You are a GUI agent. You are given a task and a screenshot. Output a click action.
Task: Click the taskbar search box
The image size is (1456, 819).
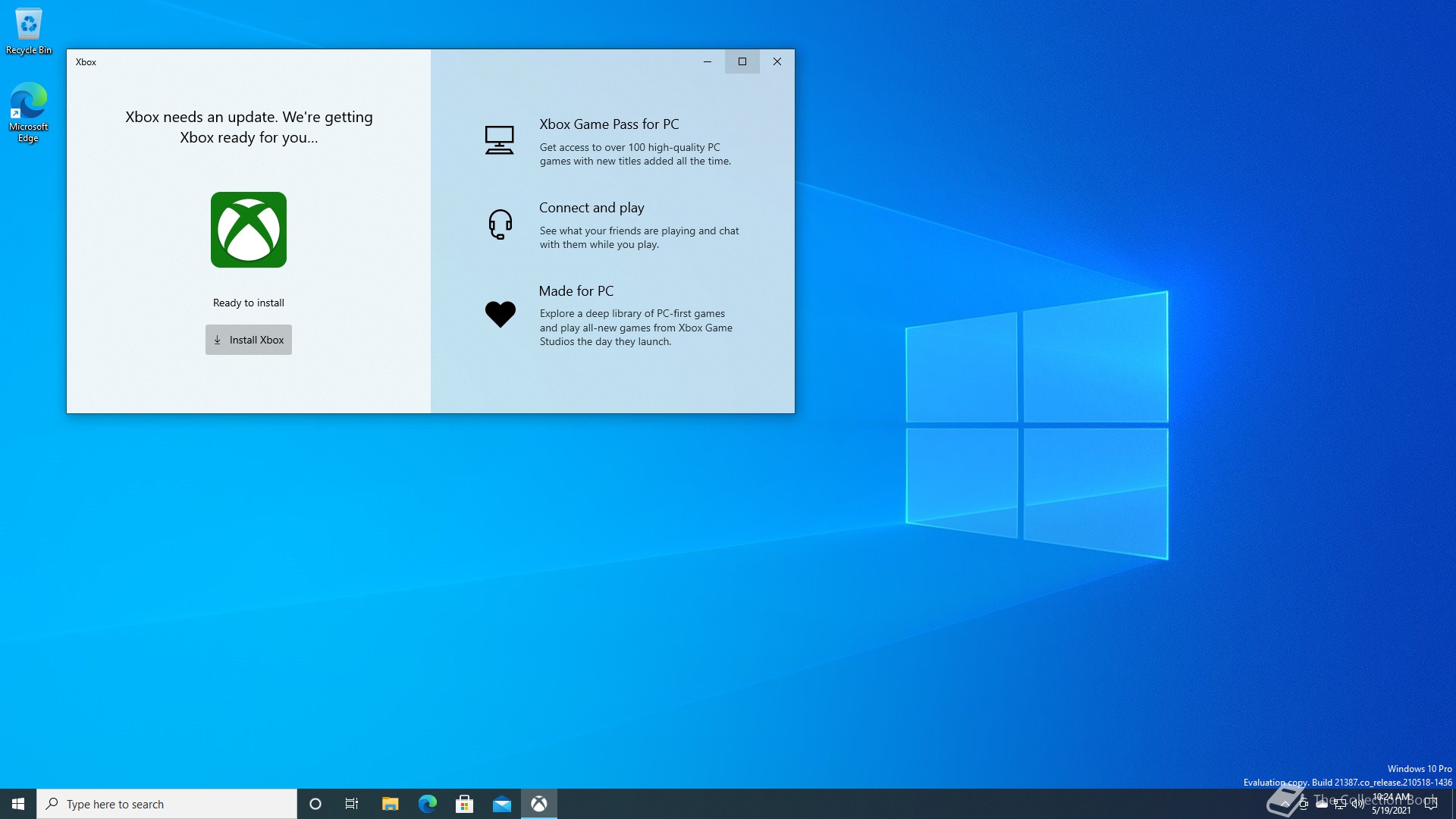(x=167, y=804)
